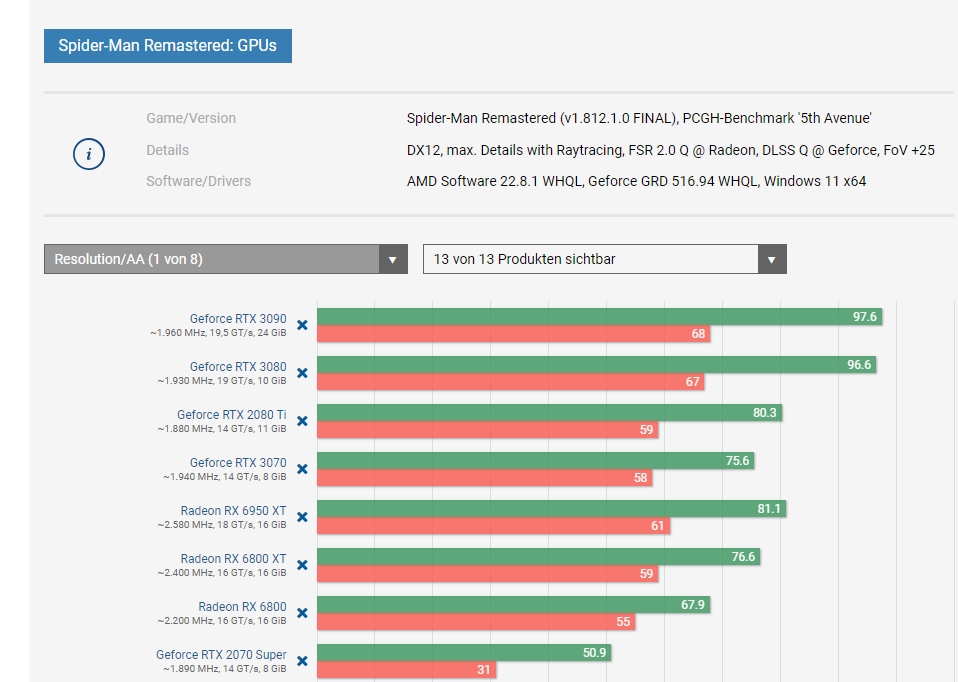Click the ~1.960 MHz, 19,5 GT/s, 24 GiB spec text
Image resolution: width=958 pixels, height=682 pixels.
218,333
